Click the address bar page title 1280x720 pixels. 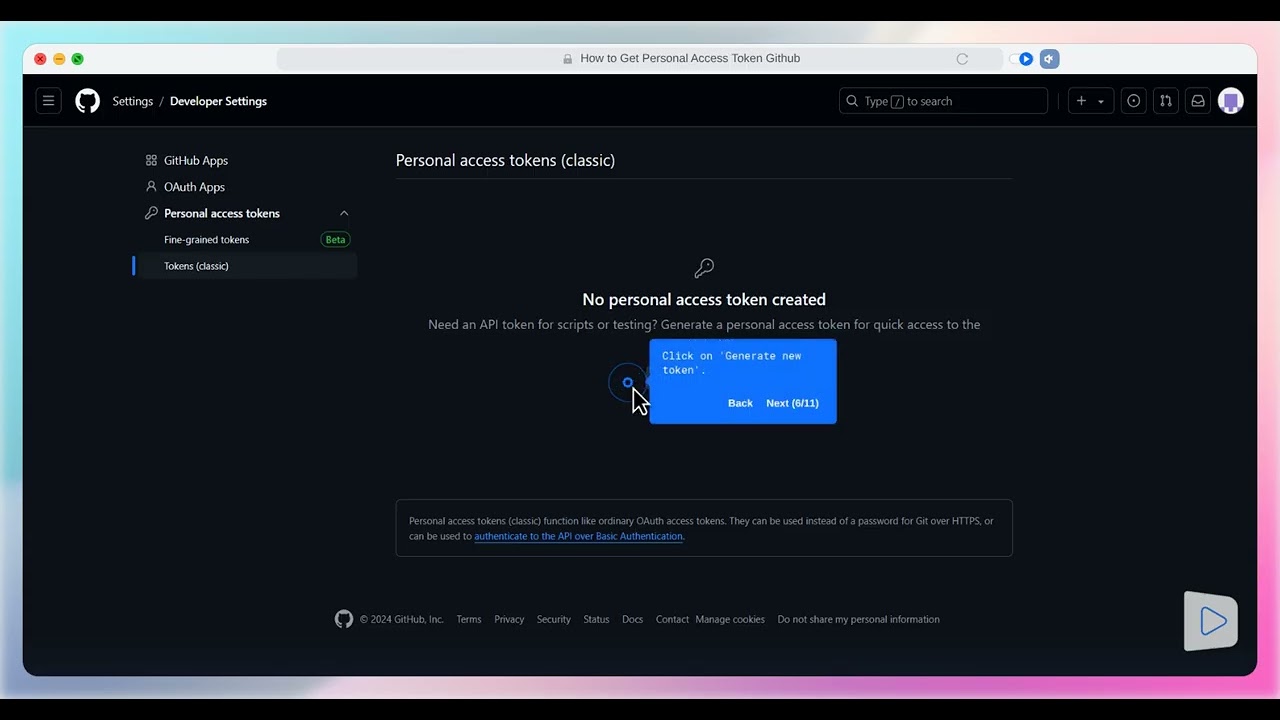(690, 59)
